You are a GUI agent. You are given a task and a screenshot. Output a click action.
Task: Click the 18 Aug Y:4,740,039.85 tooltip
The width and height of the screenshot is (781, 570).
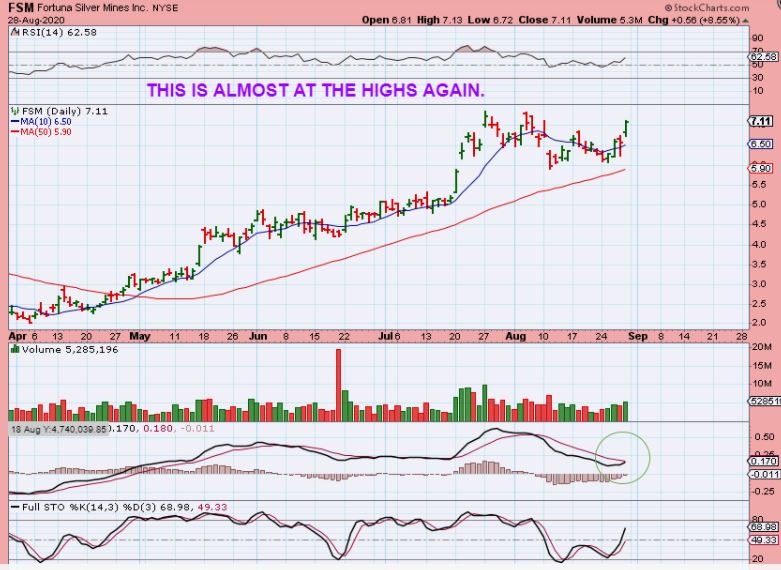pyautogui.click(x=59, y=429)
